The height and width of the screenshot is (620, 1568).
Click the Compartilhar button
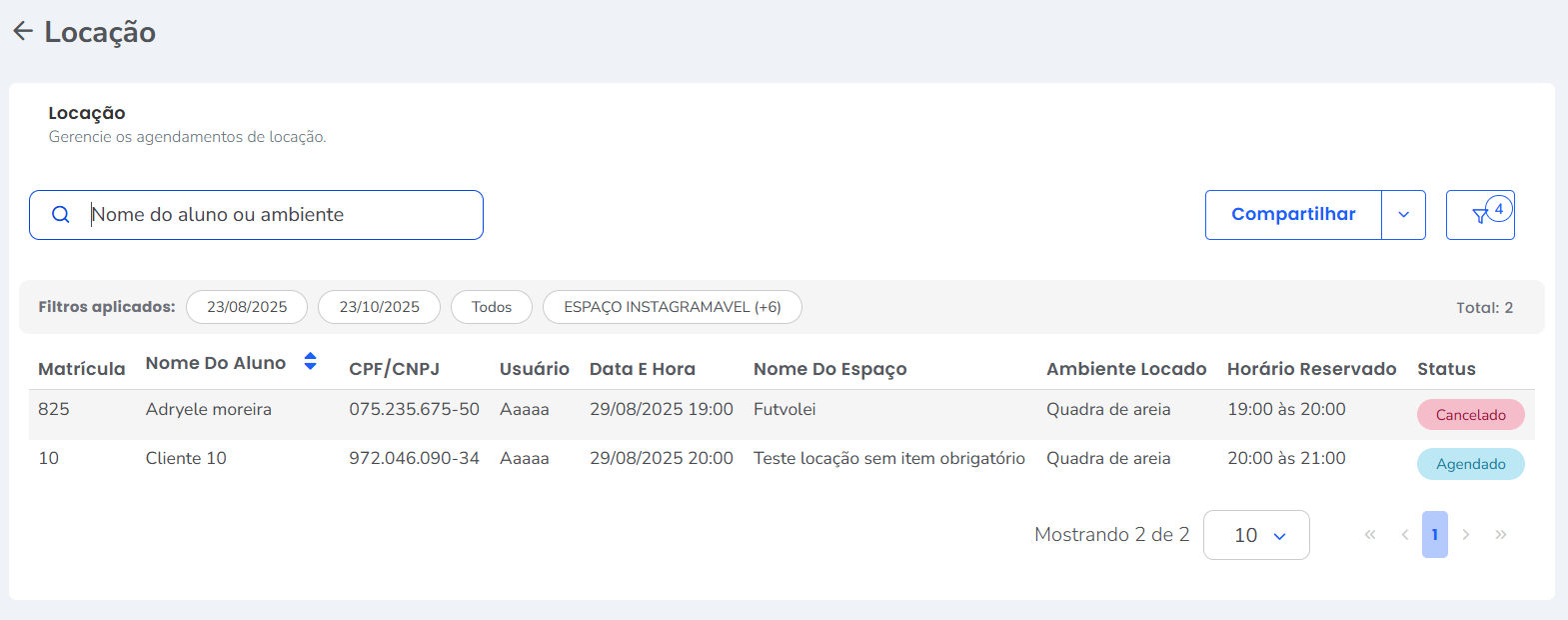[x=1293, y=215]
